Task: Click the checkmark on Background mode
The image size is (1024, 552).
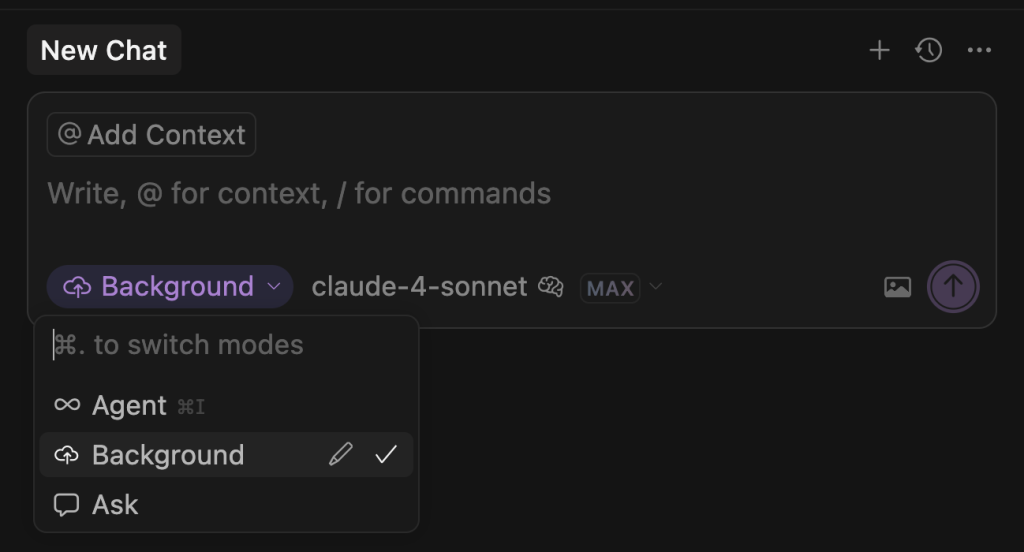Action: (386, 455)
